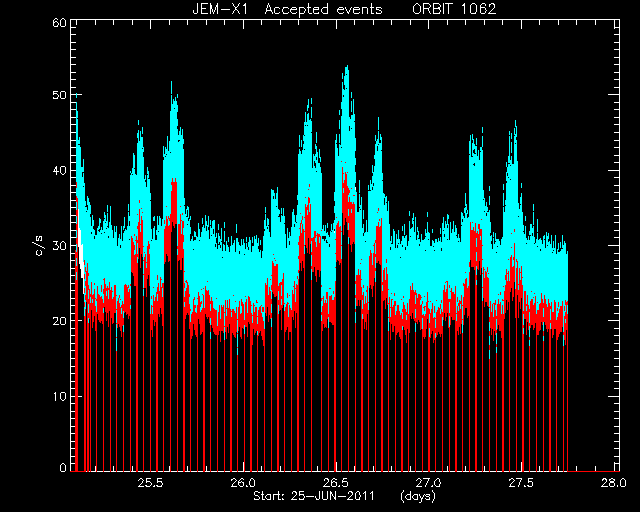Click the 'c/s' y-axis unit label

[x=40, y=245]
